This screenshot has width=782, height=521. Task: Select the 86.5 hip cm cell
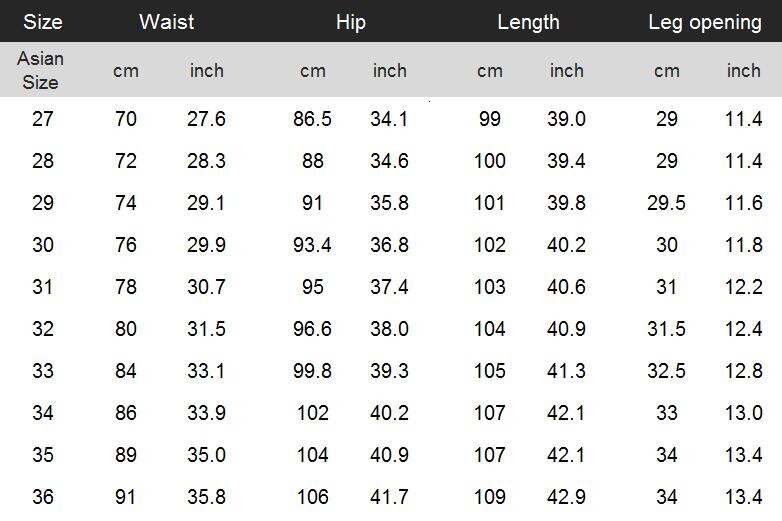[312, 119]
